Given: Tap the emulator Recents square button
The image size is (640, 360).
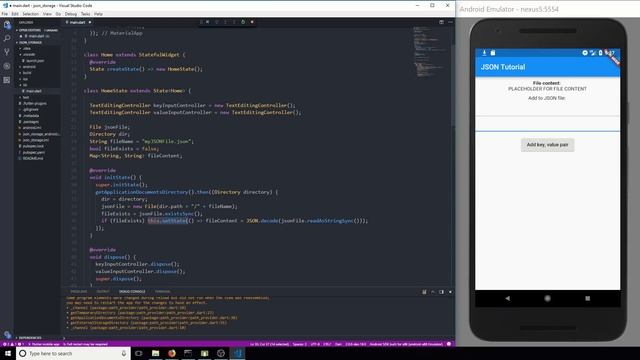Looking at the screenshot, I should pos(588,298).
